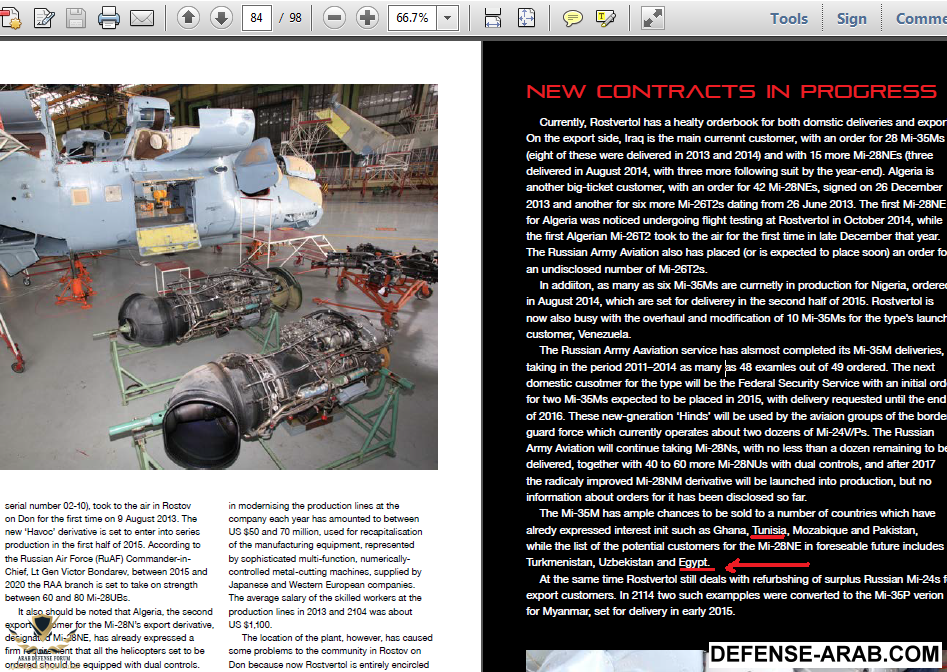Open the Tools panel
This screenshot has width=947, height=672.
tap(788, 18)
